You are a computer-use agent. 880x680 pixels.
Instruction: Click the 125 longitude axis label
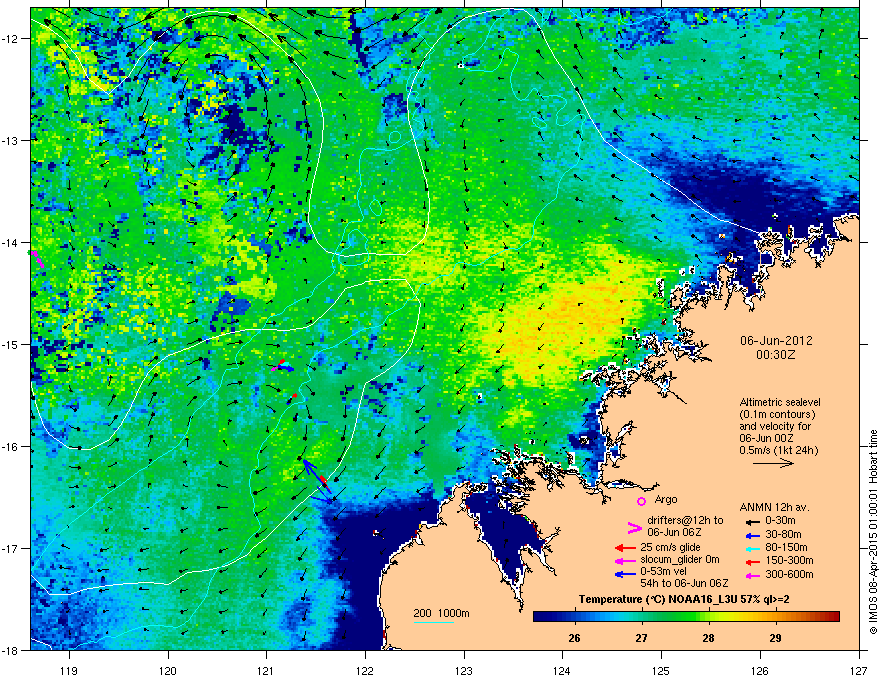coord(661,670)
